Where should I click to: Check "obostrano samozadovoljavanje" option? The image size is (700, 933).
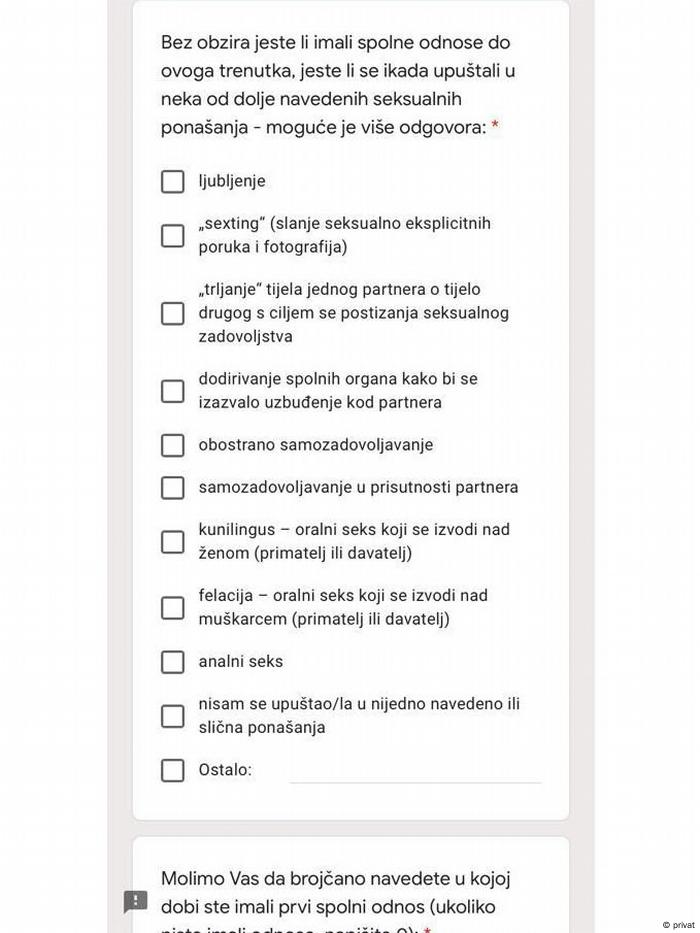[173, 445]
